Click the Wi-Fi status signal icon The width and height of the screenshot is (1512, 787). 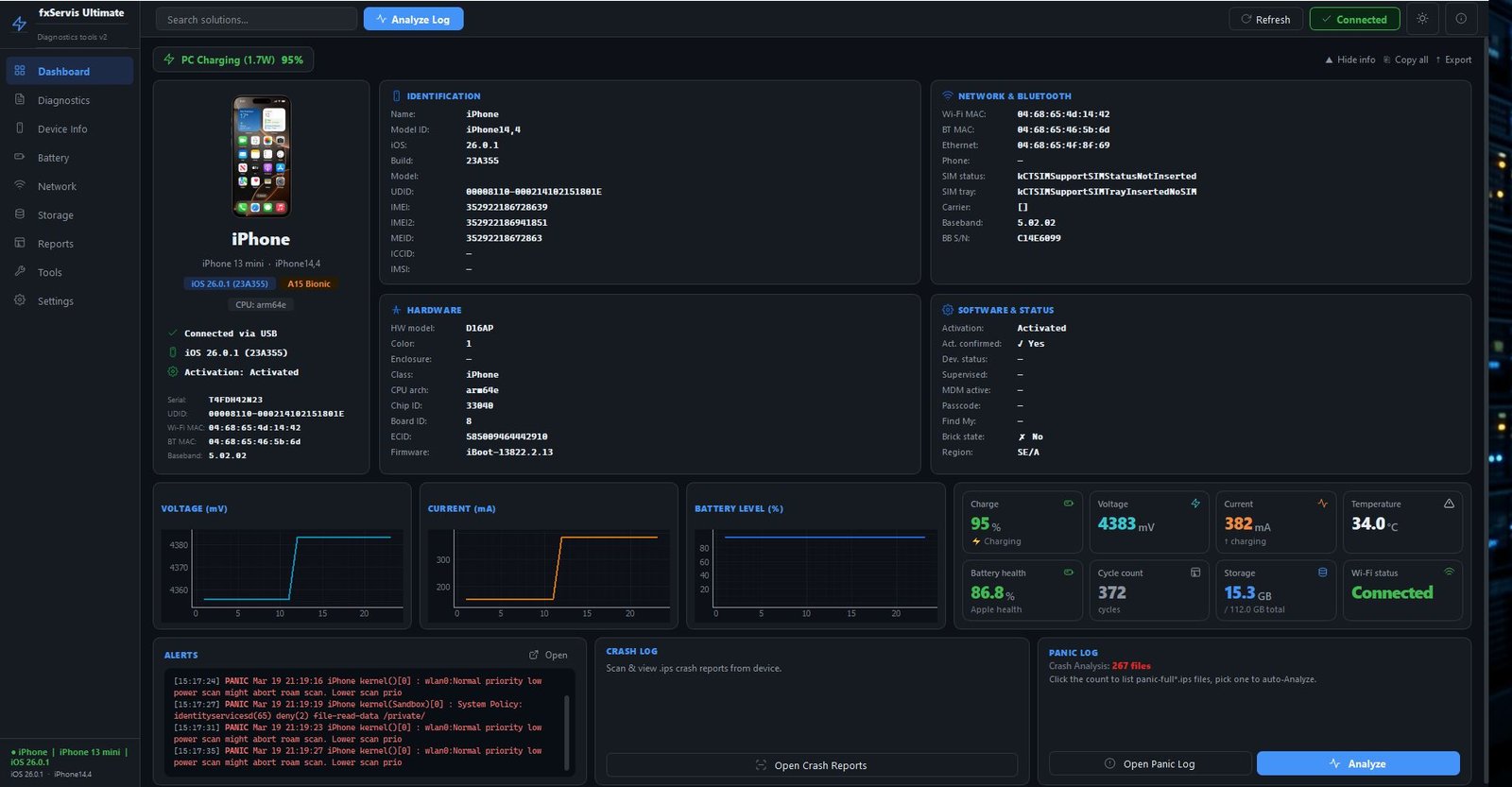[x=1449, y=572]
